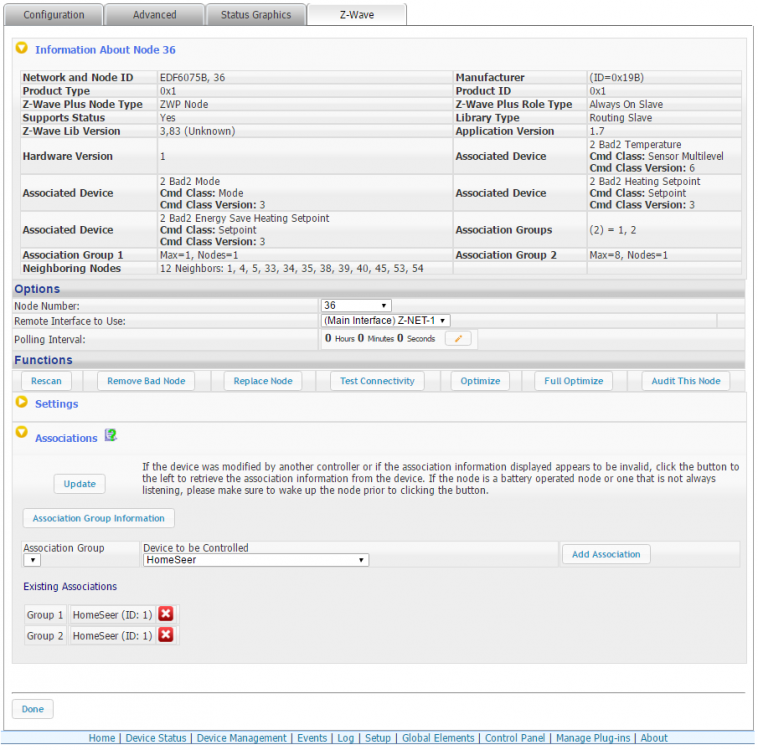The height and width of the screenshot is (750, 758).
Task: Delete the Group 1 HomeSeer association
Action: tap(166, 614)
